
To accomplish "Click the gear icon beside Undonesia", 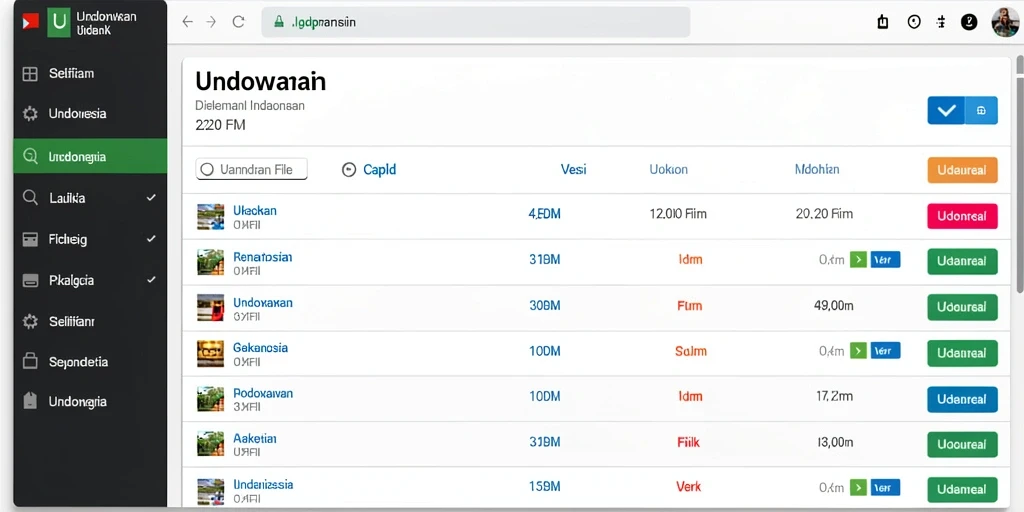I will pyautogui.click(x=30, y=114).
